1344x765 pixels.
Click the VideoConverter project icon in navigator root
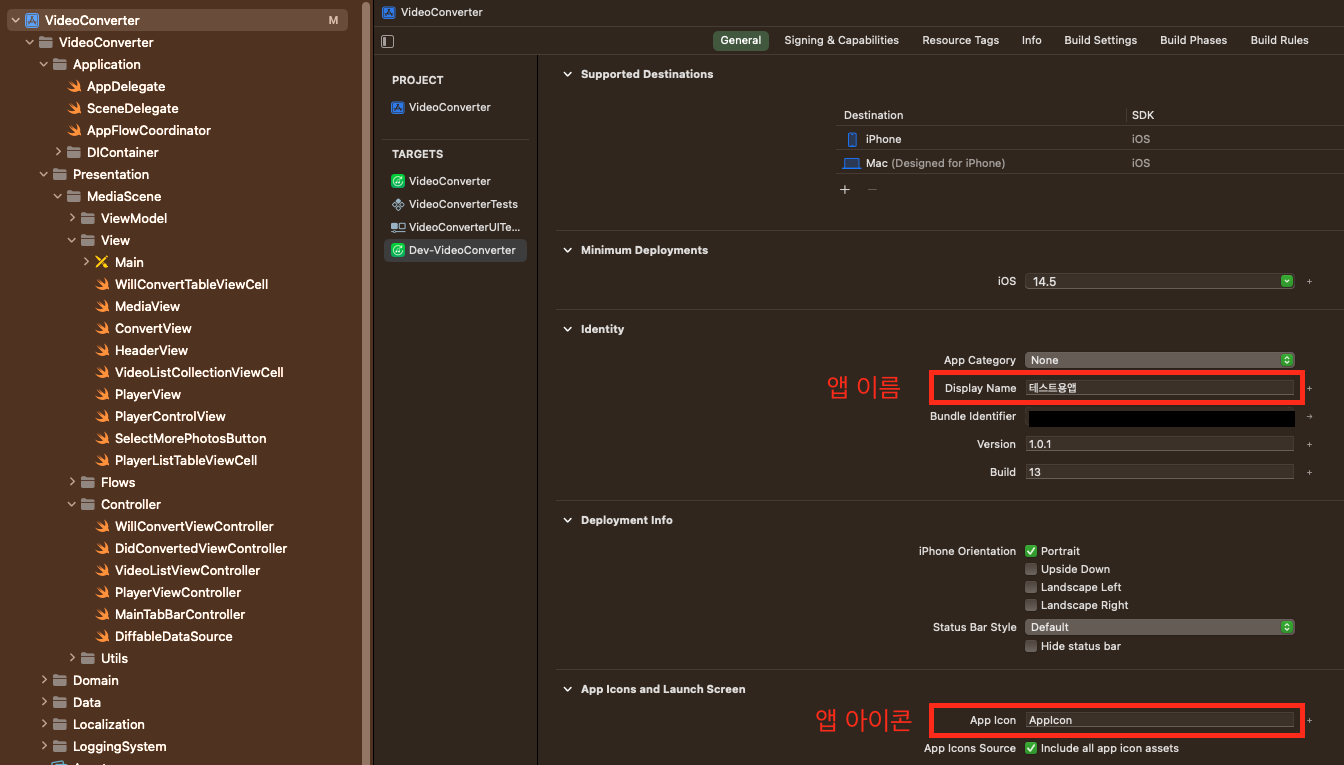(32, 21)
